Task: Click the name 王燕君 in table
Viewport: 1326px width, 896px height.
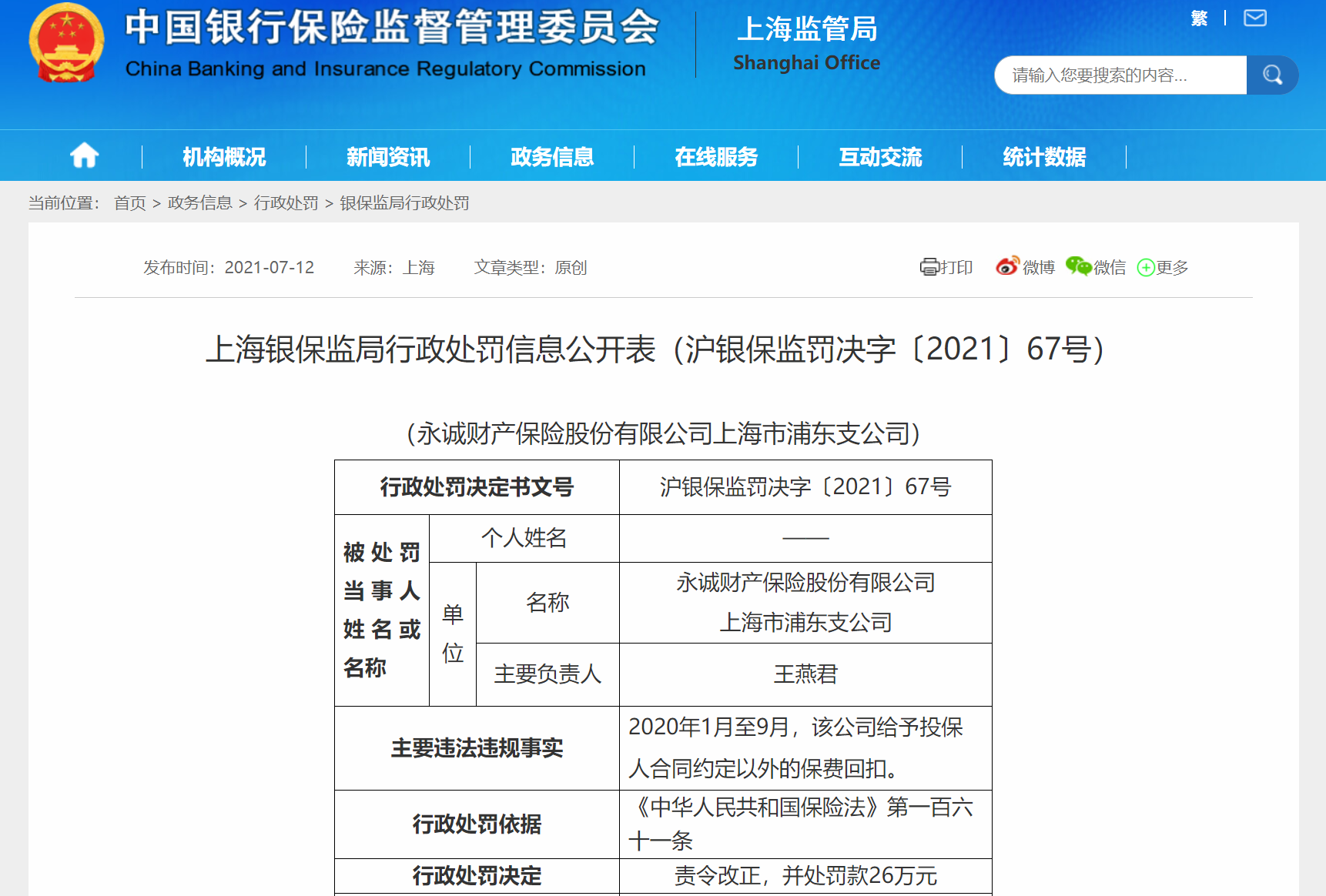Action: pyautogui.click(x=805, y=674)
